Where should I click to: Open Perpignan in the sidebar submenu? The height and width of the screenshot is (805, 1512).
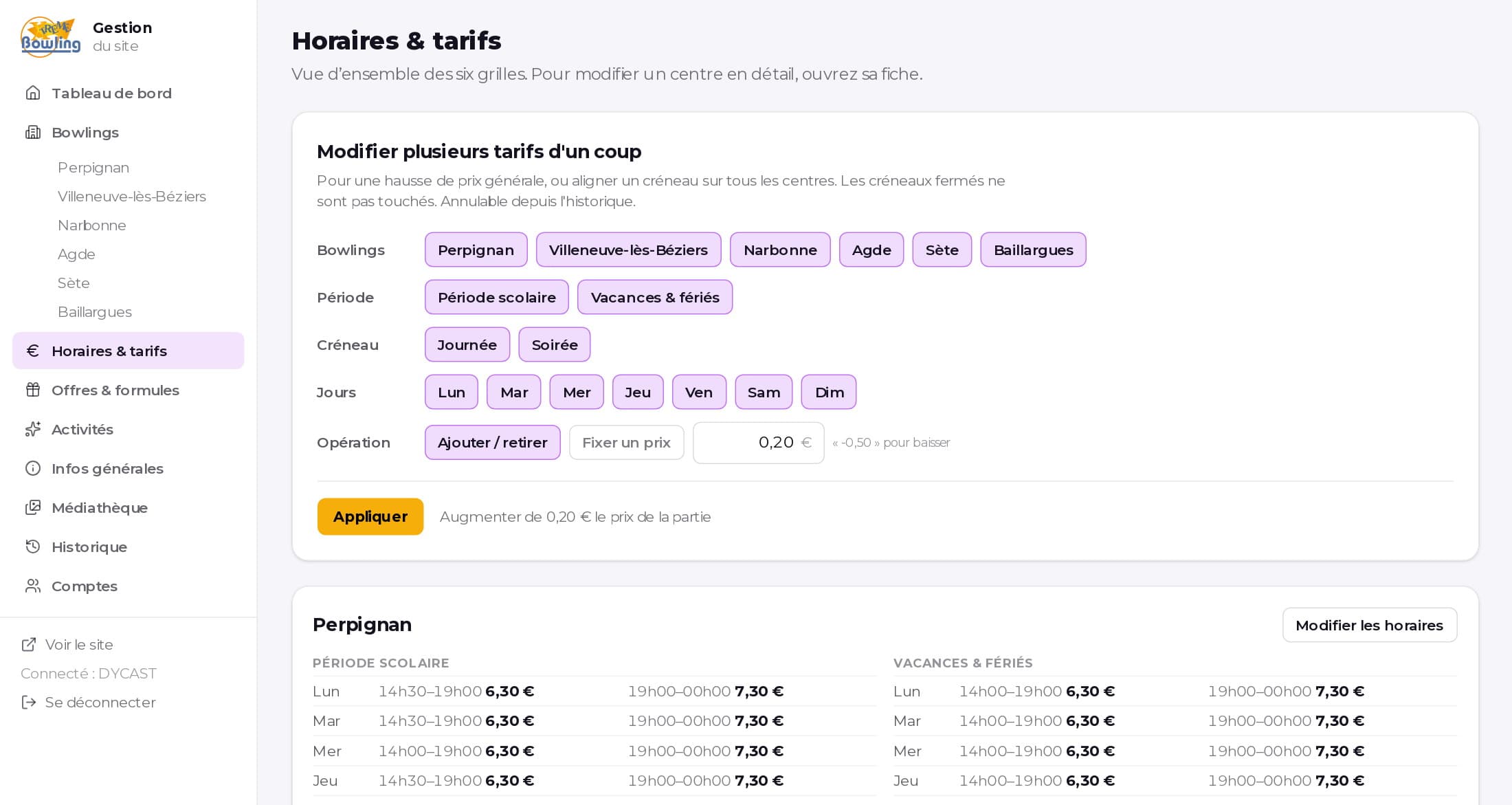coord(93,167)
